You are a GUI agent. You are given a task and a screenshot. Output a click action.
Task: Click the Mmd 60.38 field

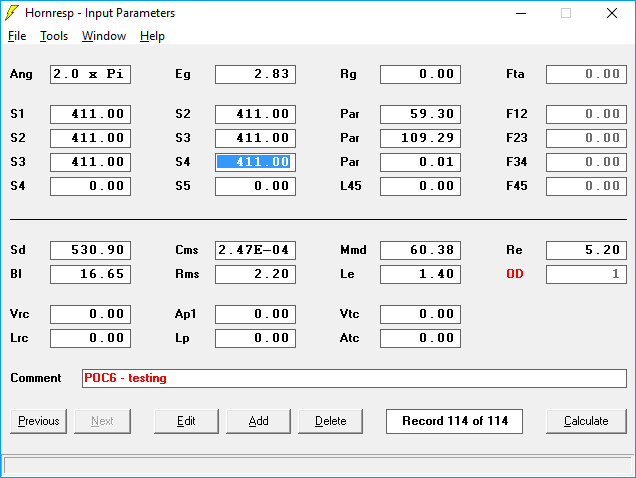(x=420, y=250)
